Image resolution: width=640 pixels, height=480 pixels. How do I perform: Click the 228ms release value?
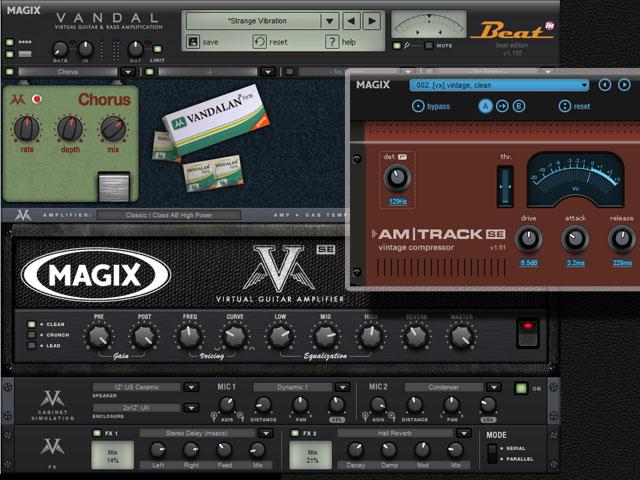[x=622, y=262]
